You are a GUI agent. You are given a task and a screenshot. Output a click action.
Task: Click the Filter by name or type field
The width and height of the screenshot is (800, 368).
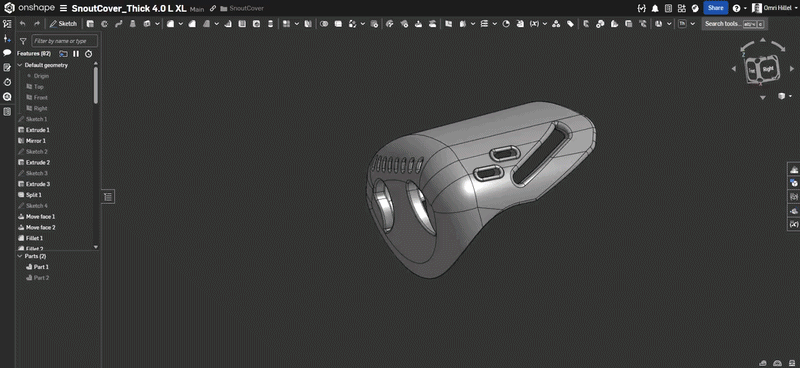(65, 41)
